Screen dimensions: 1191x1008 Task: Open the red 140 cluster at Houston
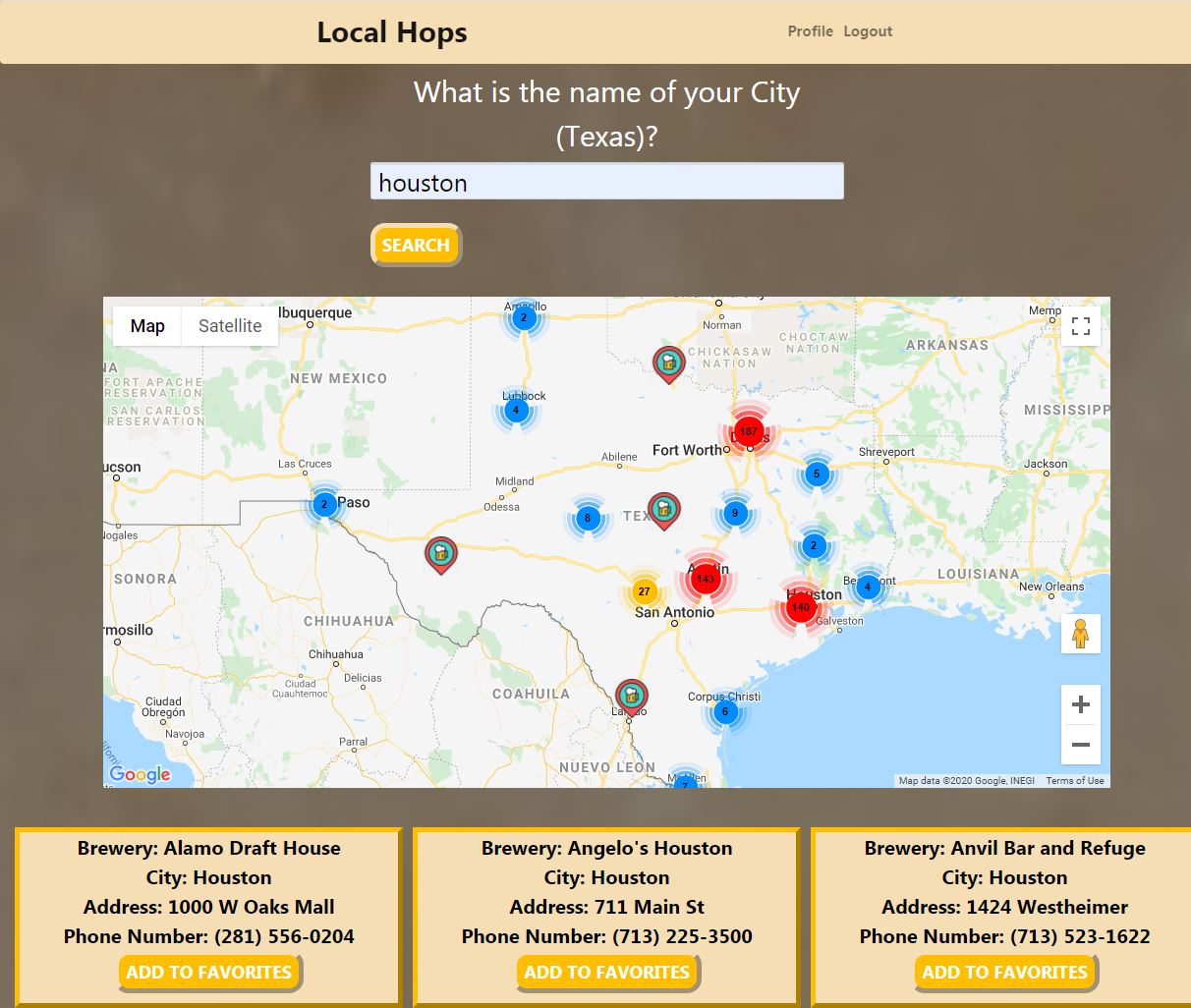click(x=801, y=607)
